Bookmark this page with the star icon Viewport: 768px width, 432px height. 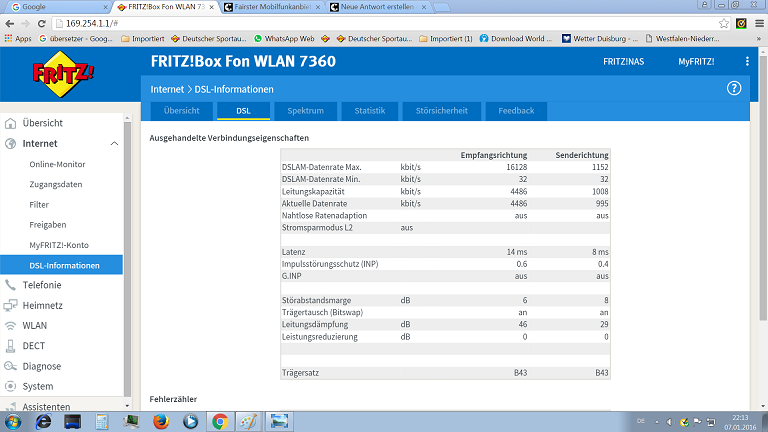tap(724, 23)
